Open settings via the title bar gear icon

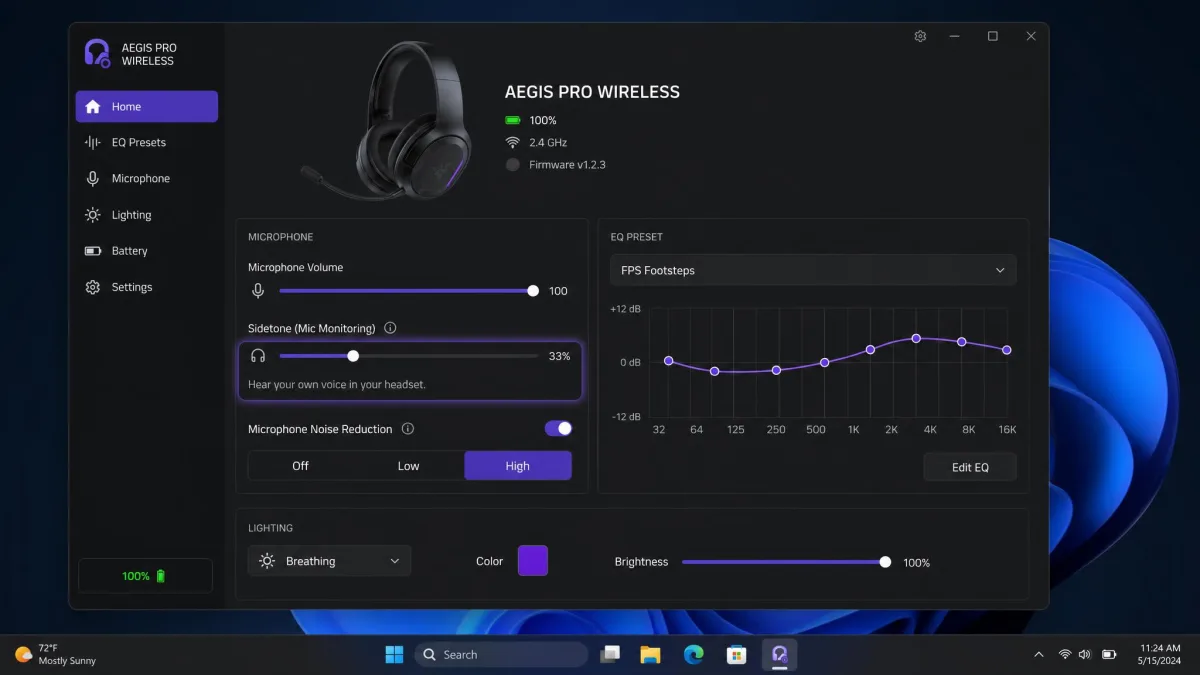click(x=920, y=36)
